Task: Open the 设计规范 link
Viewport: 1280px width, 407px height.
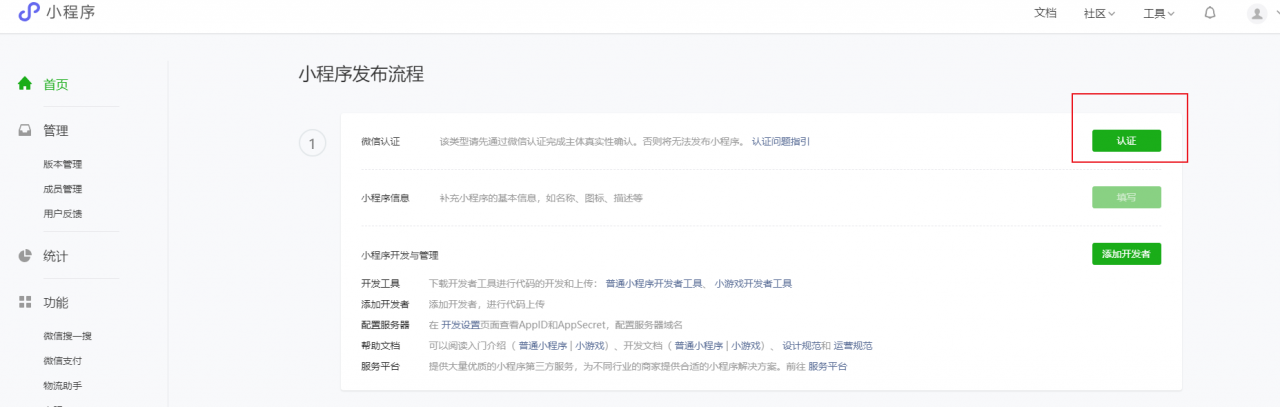Action: [802, 346]
